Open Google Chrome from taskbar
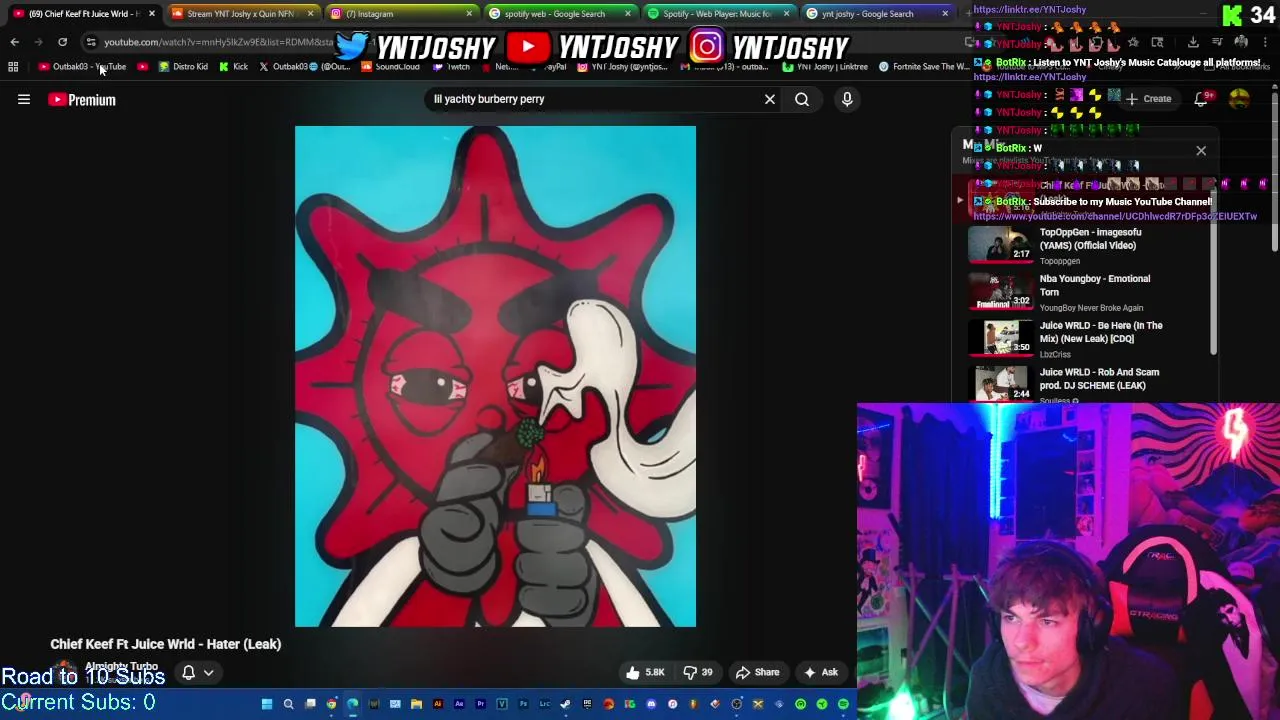Screen dimensions: 1280x720 tap(331, 704)
